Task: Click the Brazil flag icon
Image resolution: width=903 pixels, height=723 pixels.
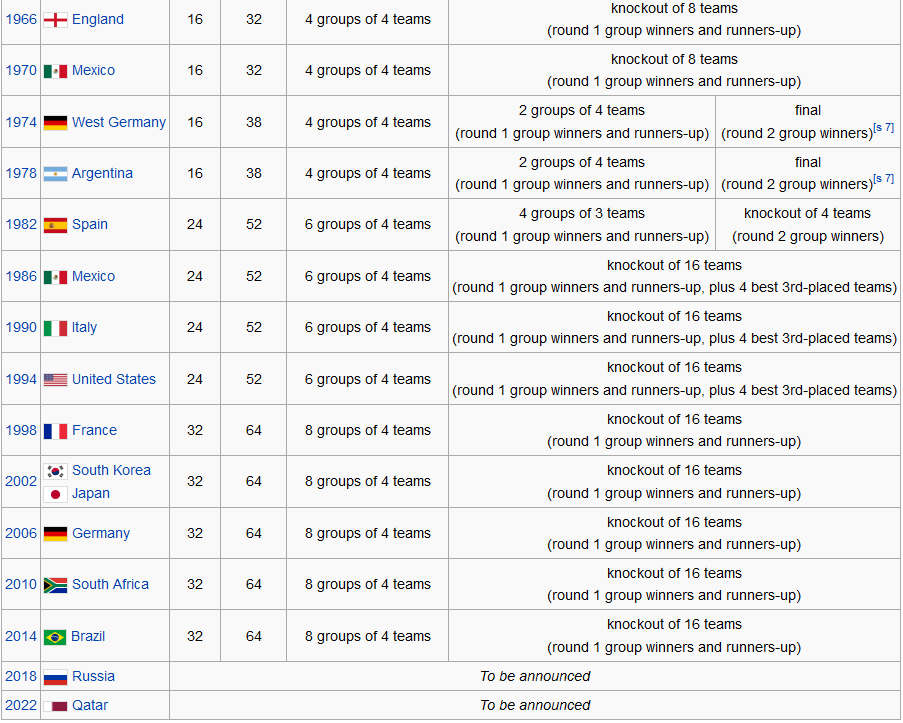Action: pyautogui.click(x=55, y=637)
